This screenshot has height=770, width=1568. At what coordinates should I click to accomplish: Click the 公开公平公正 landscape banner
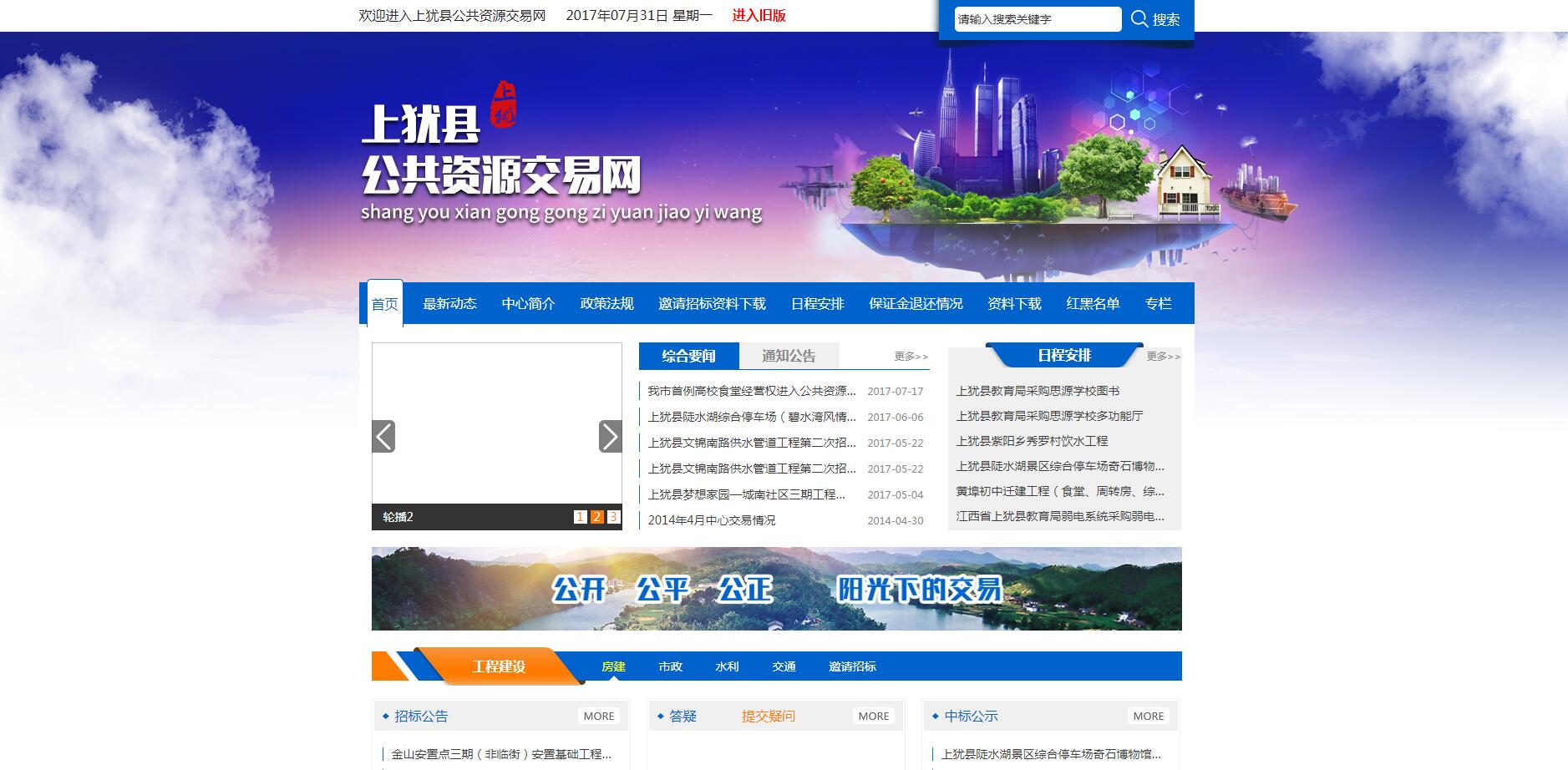776,589
